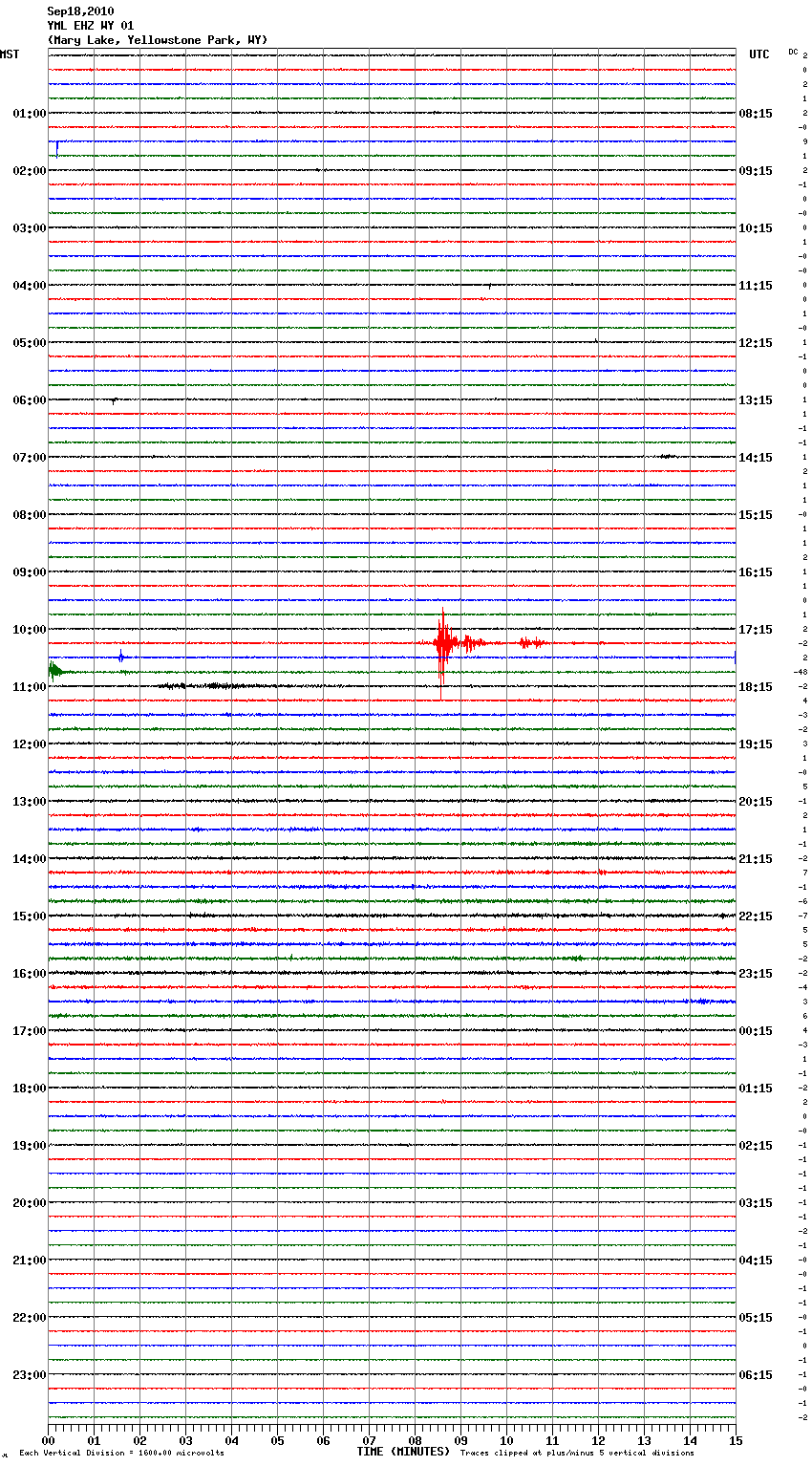Select the 21:00 MST row label
The height and width of the screenshot is (1466, 812).
coord(30,1261)
